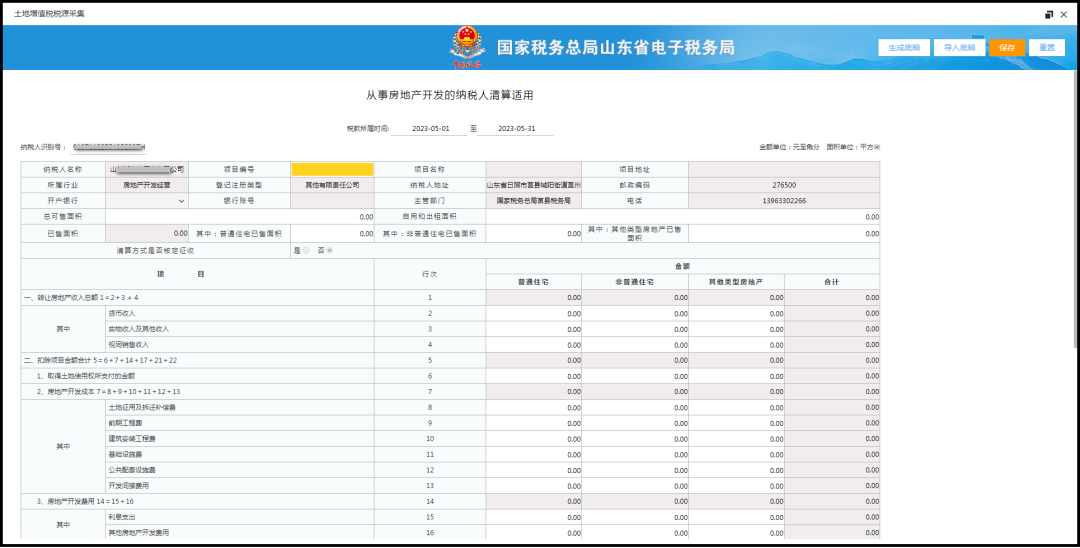The image size is (1080, 548).
Task: Click the 货币收入 普通住宅 amount cell
Action: (534, 313)
